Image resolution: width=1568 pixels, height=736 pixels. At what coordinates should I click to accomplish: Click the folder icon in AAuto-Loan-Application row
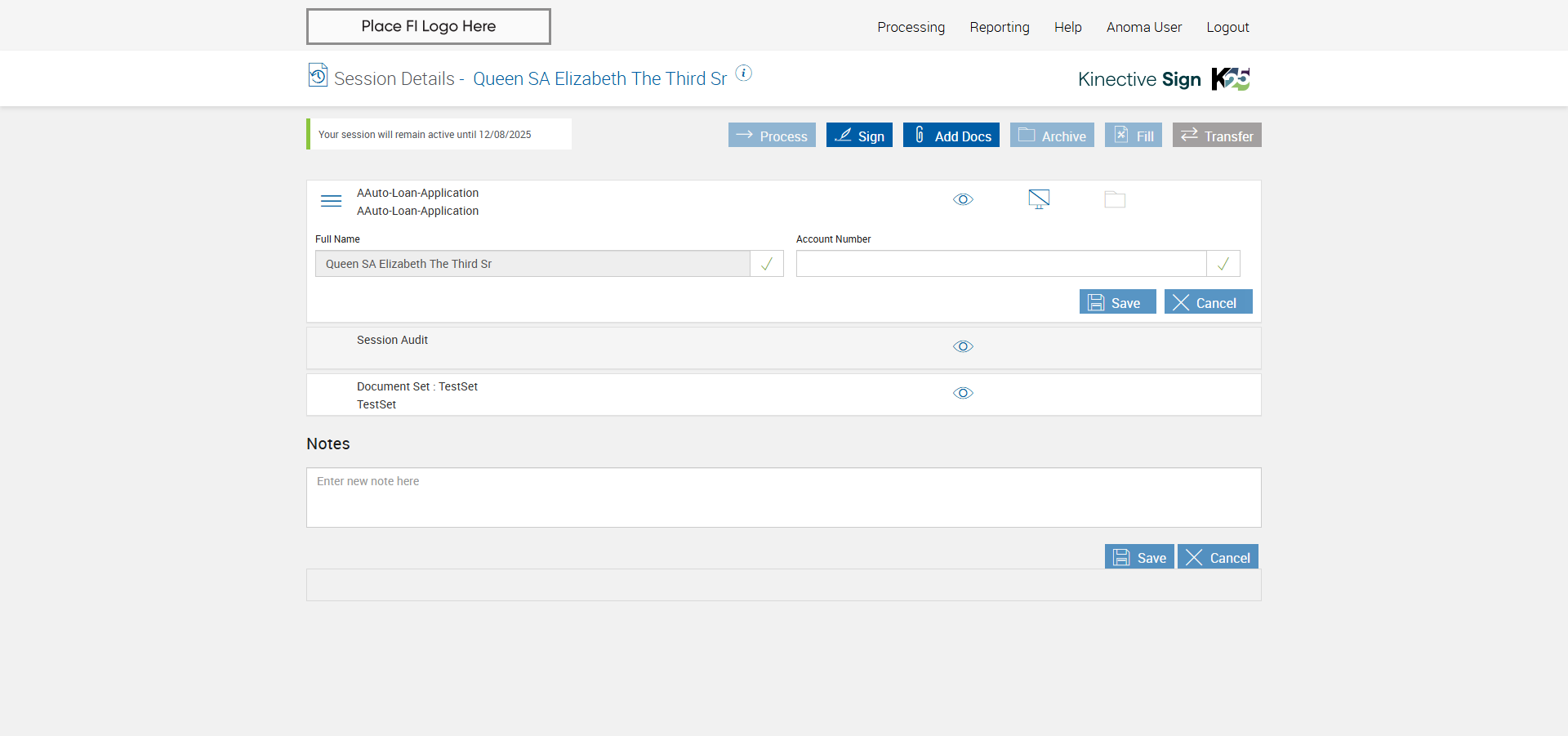[1115, 200]
